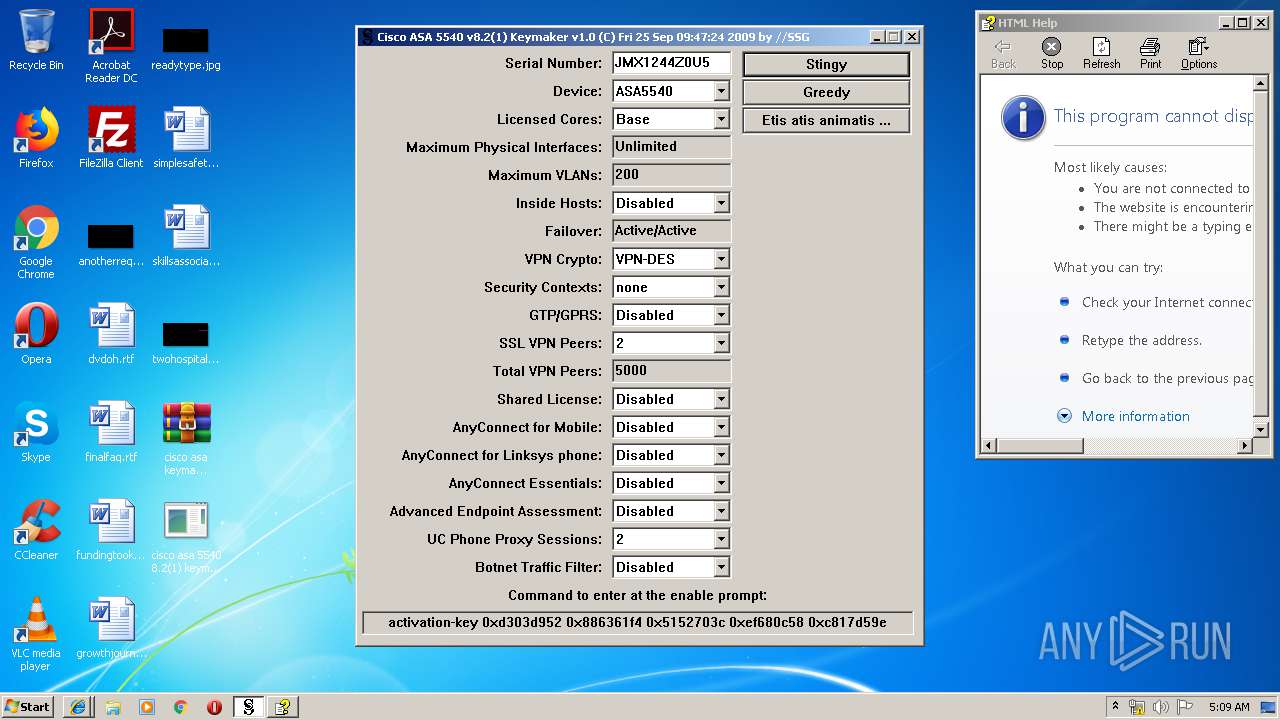Launch Opera browser from desktop
Image resolution: width=1280 pixels, height=720 pixels.
[36, 334]
